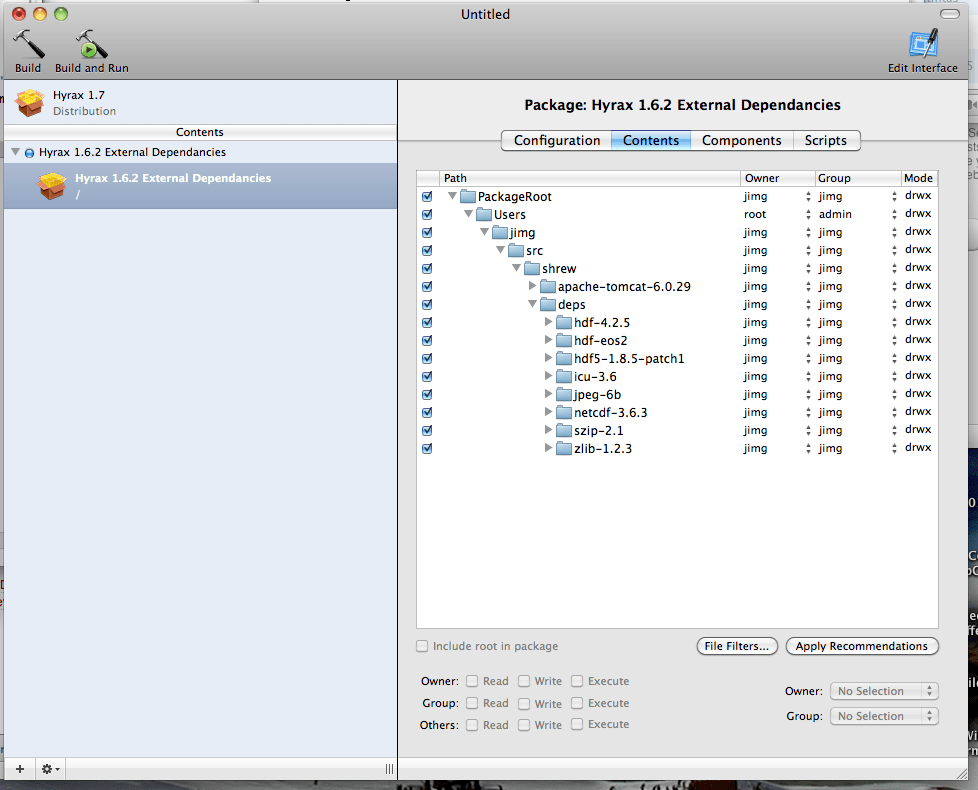
Task: Expand the netcdf-3.6.3 folder triangle
Action: [548, 412]
